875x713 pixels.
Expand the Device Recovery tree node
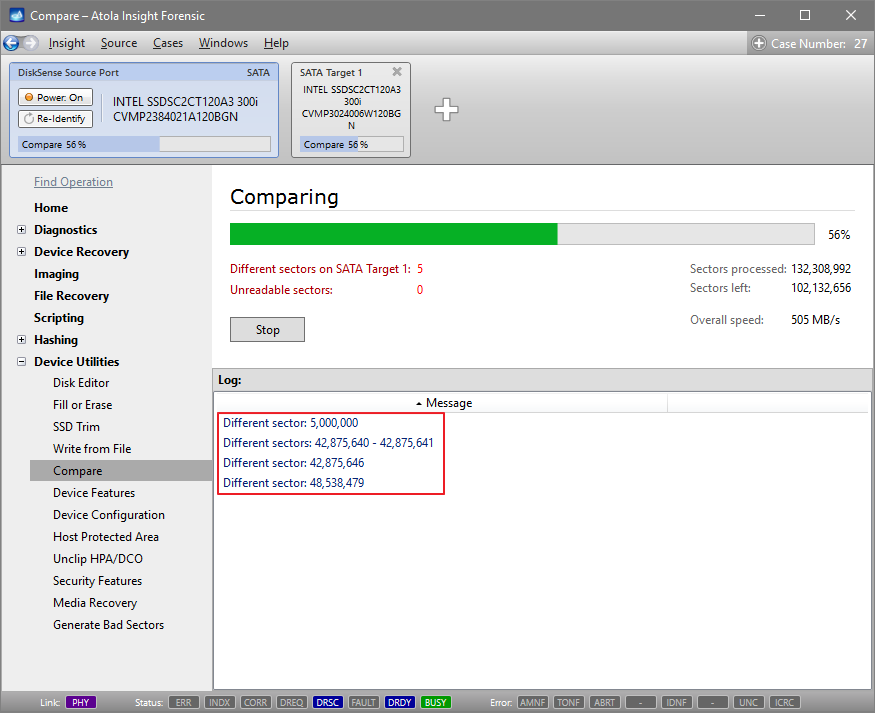click(x=22, y=252)
